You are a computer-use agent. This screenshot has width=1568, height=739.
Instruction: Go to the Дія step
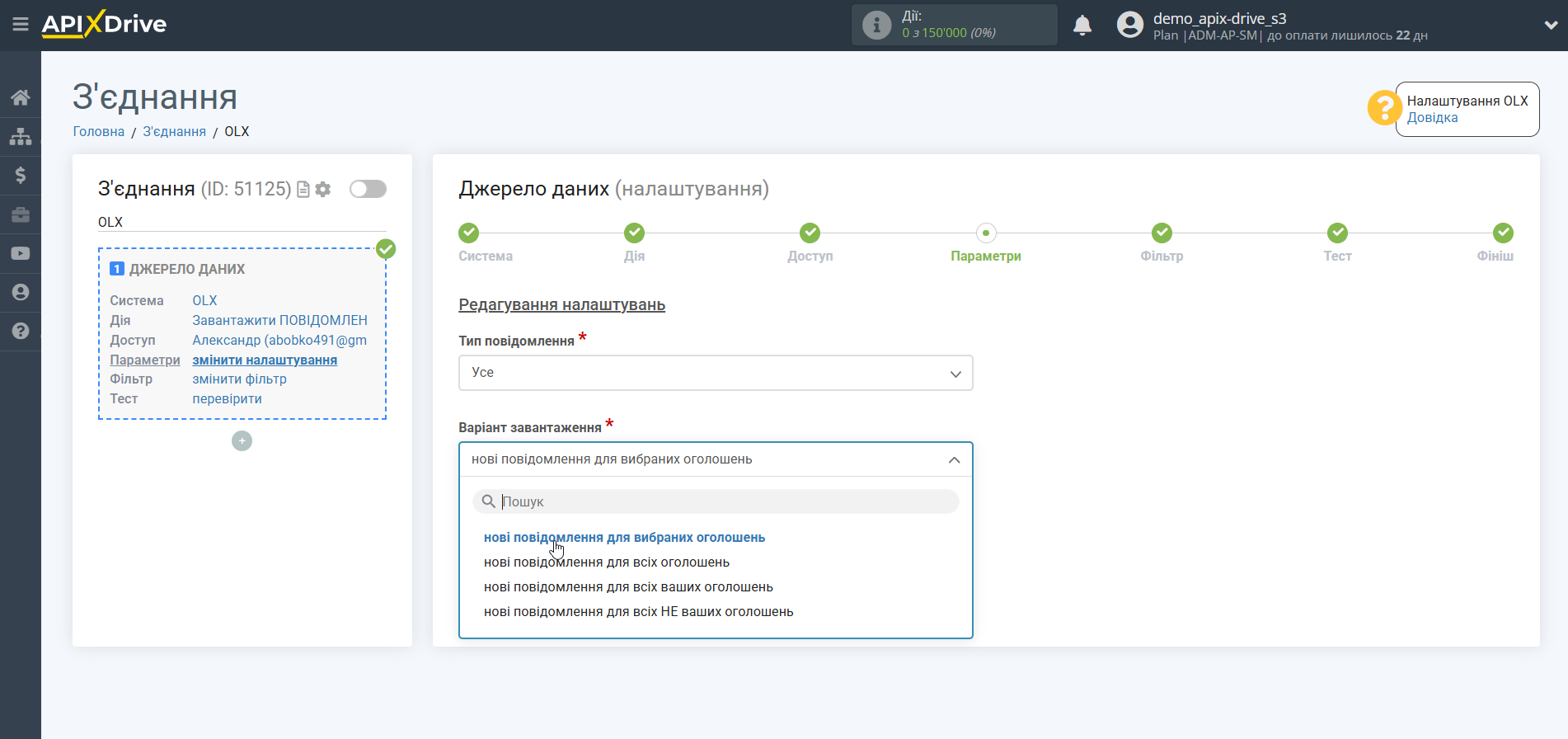tap(634, 233)
